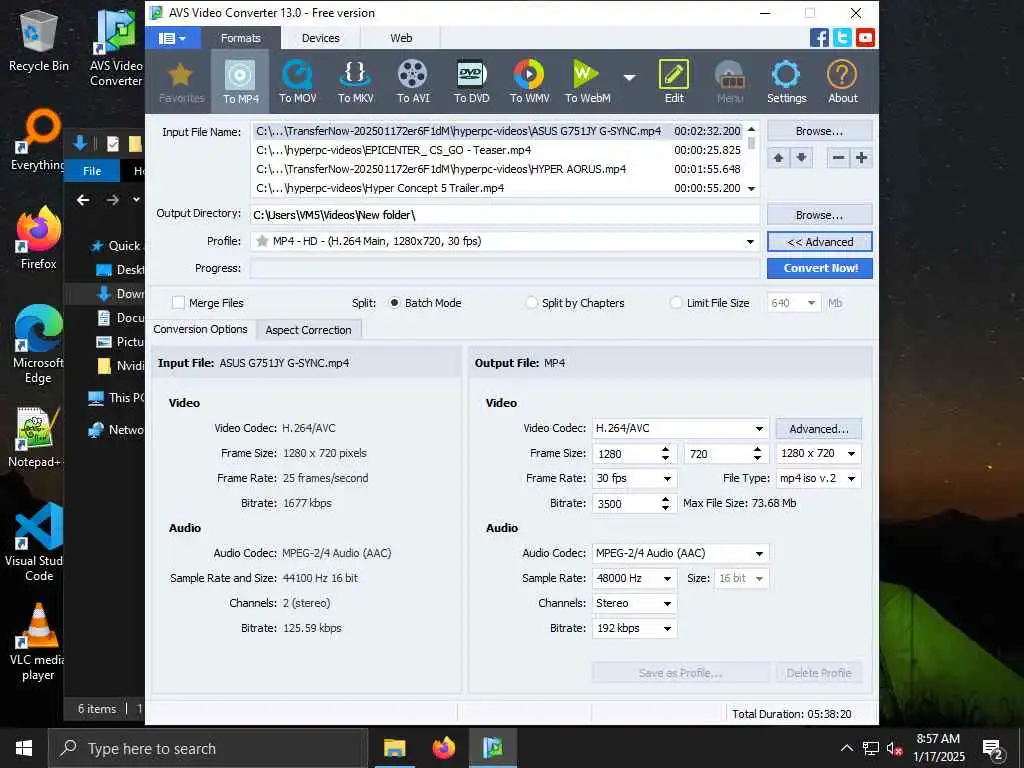Select Split by Chapters option
Viewport: 1024px width, 768px height.
tap(532, 302)
